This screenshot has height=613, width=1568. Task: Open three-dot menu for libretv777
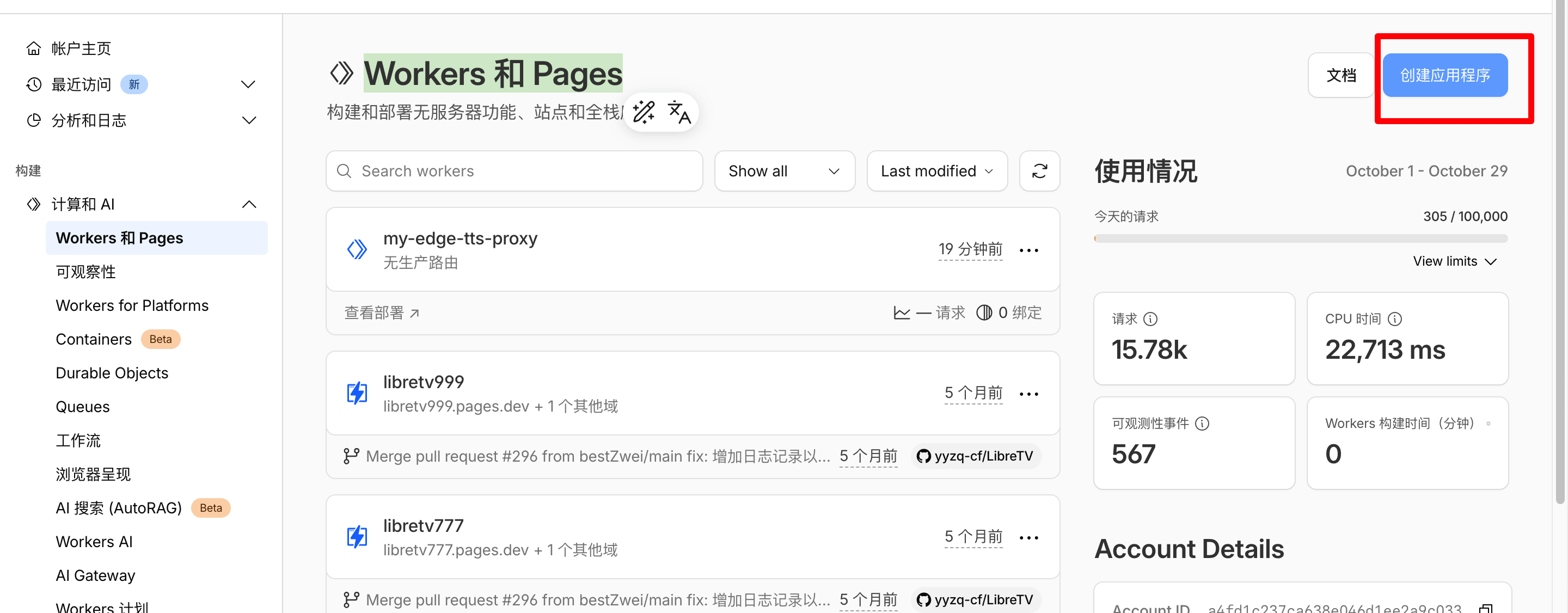click(x=1028, y=537)
